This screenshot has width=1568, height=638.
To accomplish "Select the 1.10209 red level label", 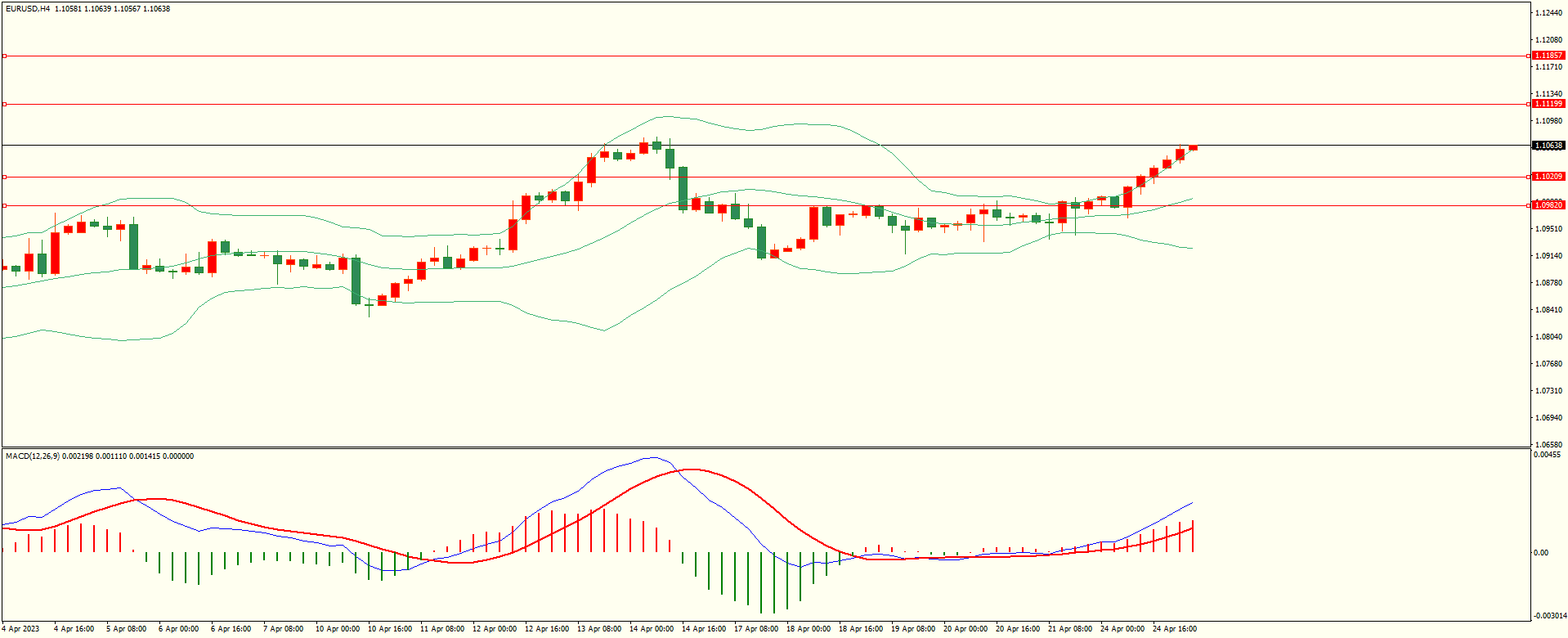I will point(1548,177).
